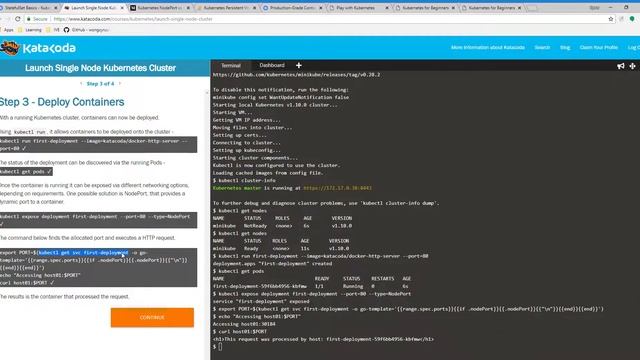The height and width of the screenshot is (360, 640).
Task: Open the Blog link in header
Action: point(565,47)
